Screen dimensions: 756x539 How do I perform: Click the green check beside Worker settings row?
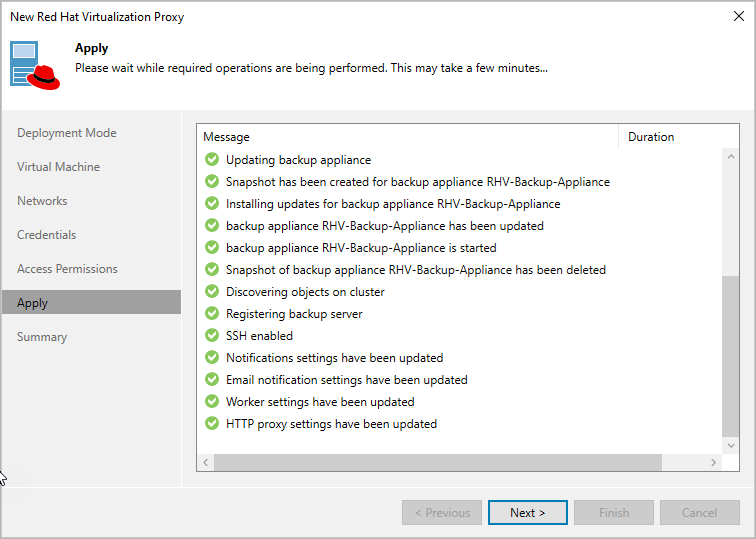[x=212, y=401]
